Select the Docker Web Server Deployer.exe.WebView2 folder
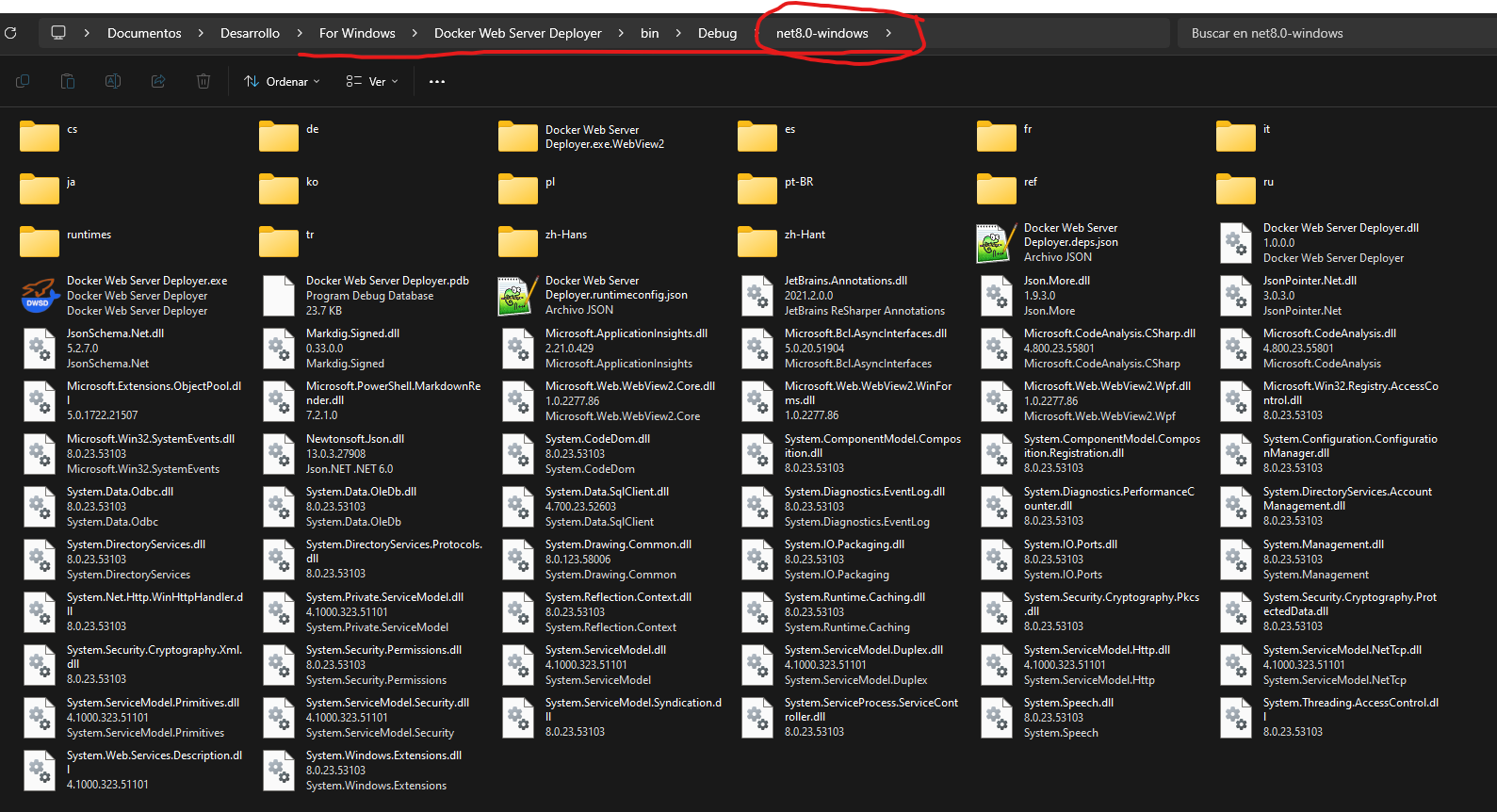Viewport: 1497px width, 812px height. [x=518, y=137]
